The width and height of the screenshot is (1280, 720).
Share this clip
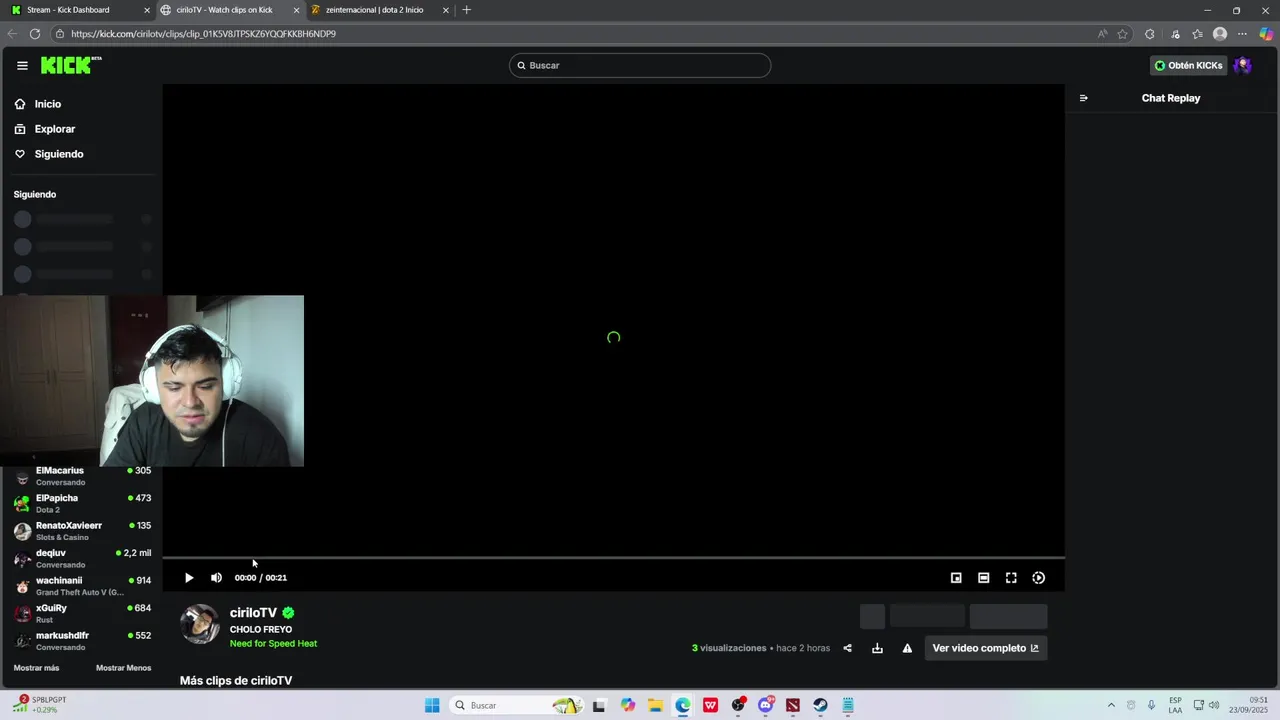(x=847, y=648)
